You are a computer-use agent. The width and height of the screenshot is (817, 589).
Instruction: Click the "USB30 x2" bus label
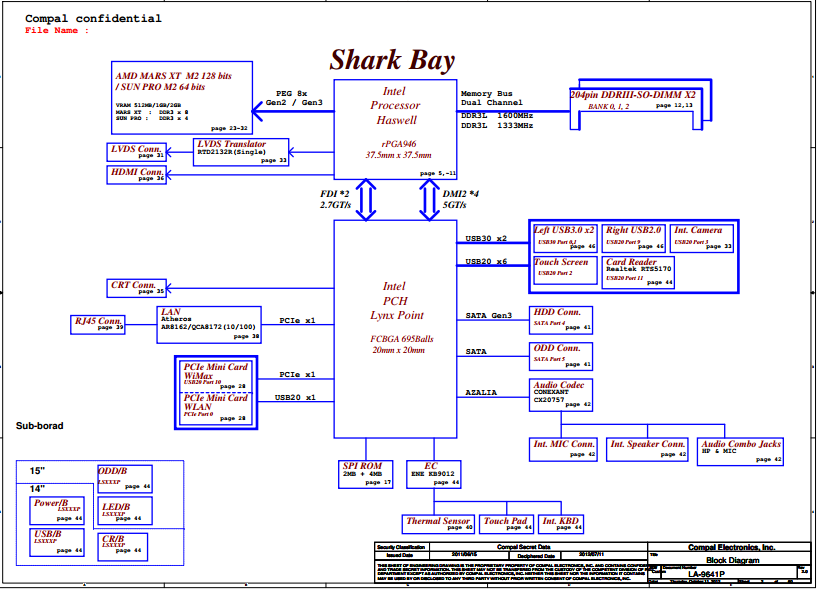tap(486, 238)
